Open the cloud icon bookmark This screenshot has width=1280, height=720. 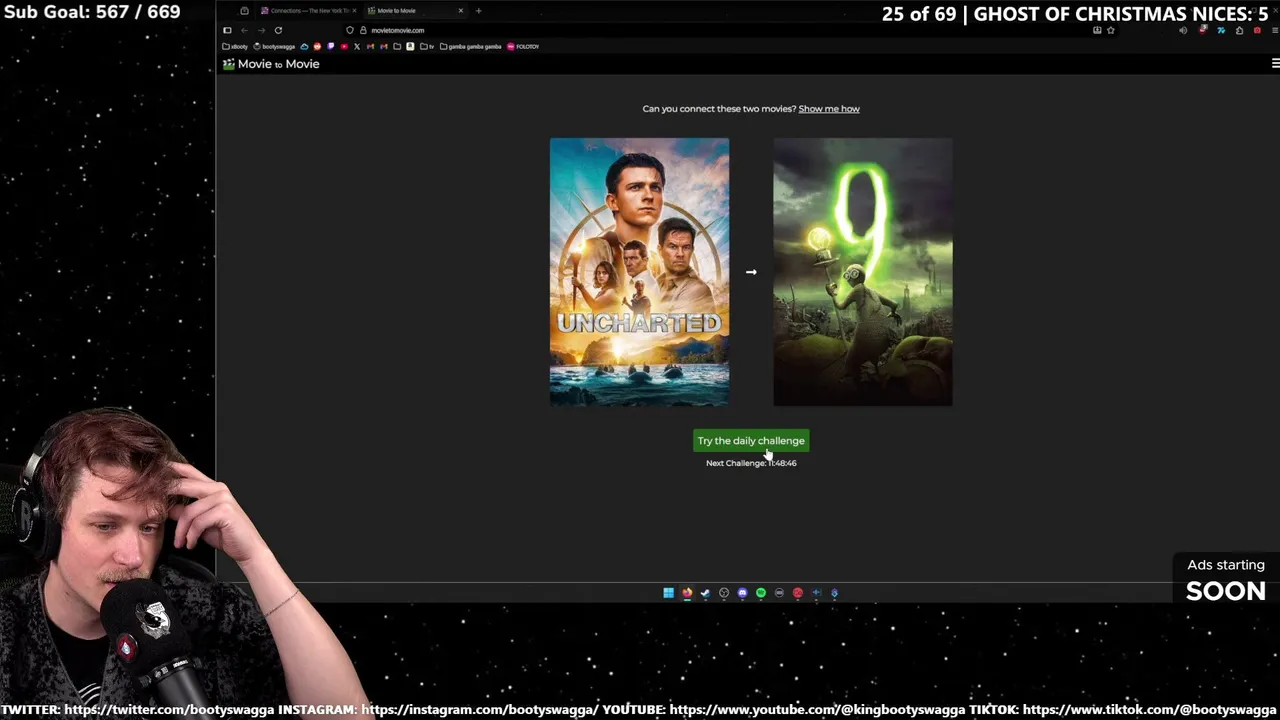304,47
